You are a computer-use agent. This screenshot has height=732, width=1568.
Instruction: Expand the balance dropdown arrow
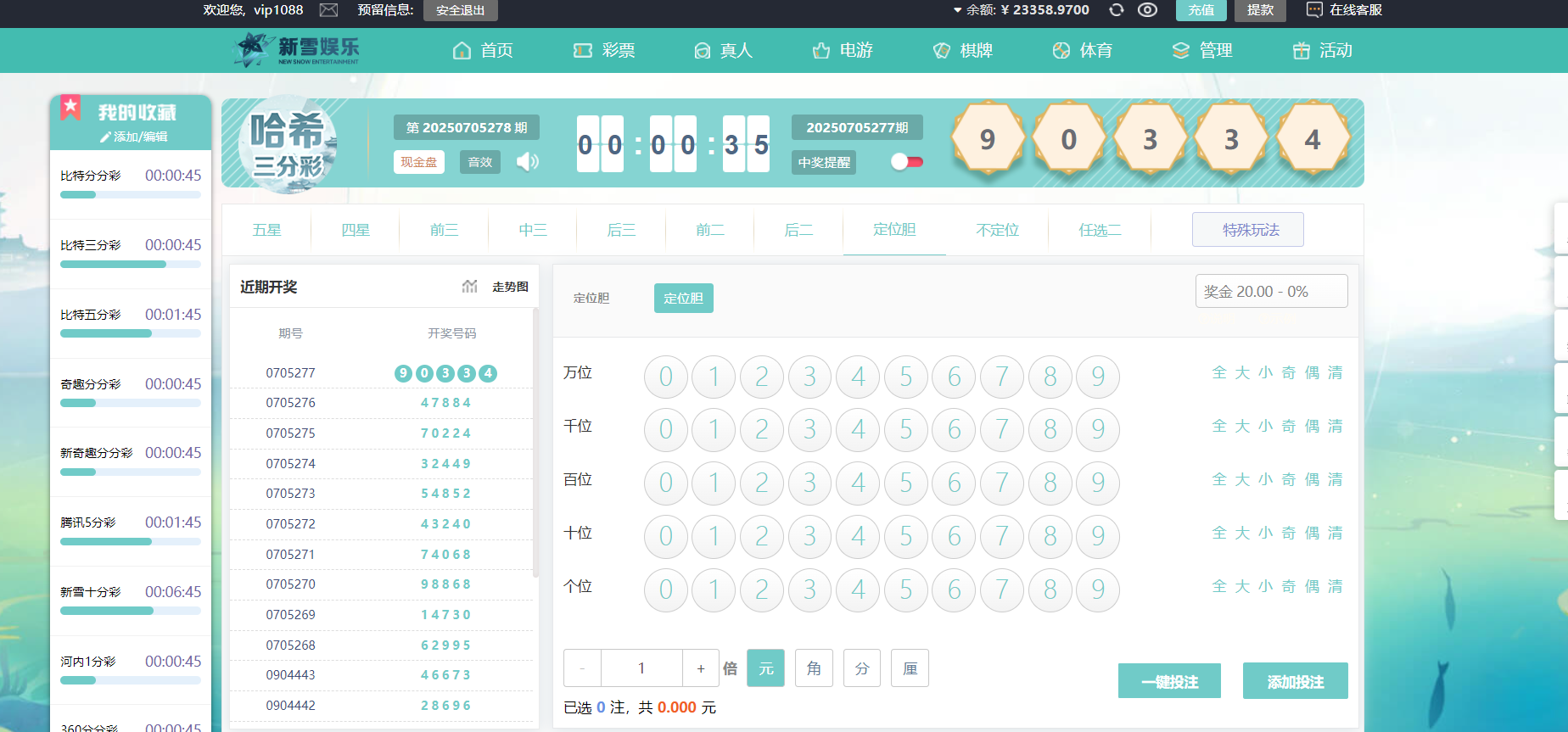957,10
